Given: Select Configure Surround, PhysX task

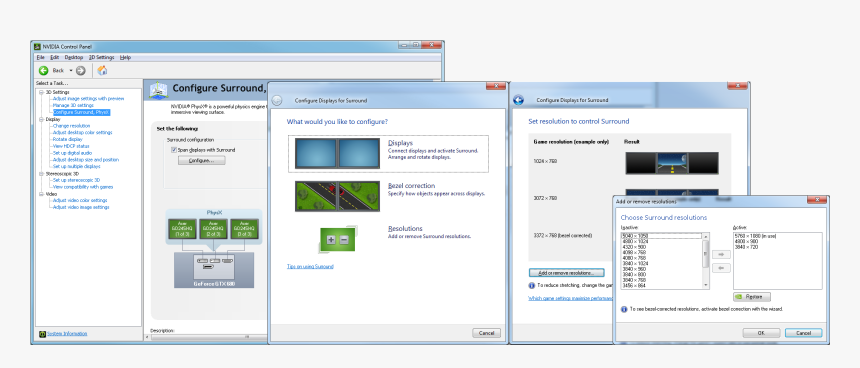Looking at the screenshot, I should tap(81, 112).
